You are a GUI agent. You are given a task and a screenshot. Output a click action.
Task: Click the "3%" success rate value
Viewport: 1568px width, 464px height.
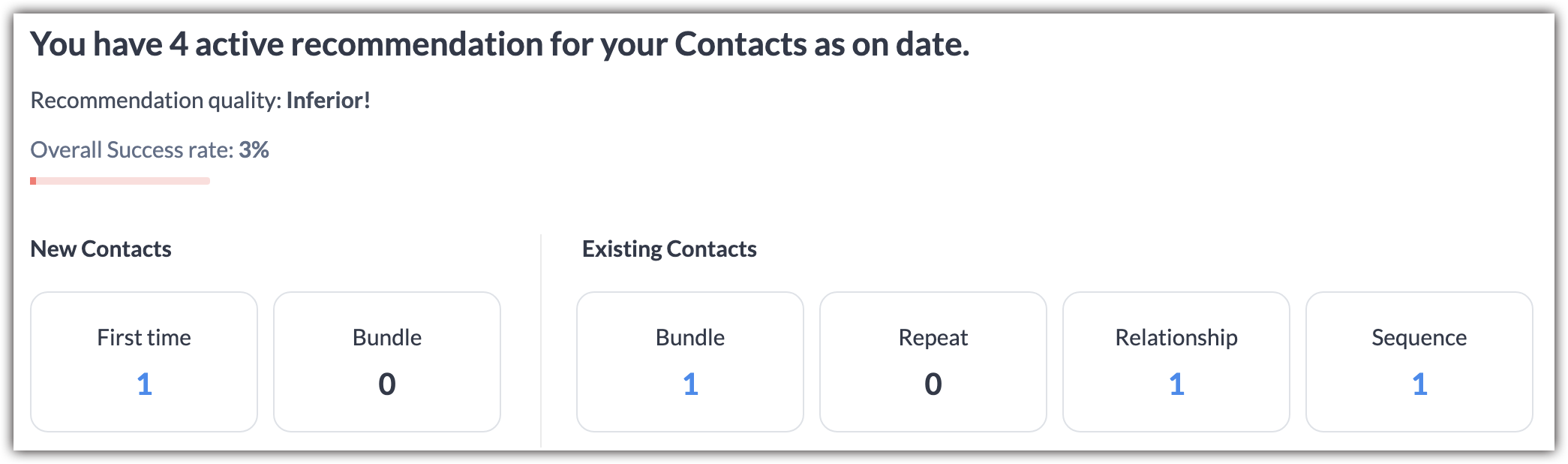pyautogui.click(x=254, y=150)
